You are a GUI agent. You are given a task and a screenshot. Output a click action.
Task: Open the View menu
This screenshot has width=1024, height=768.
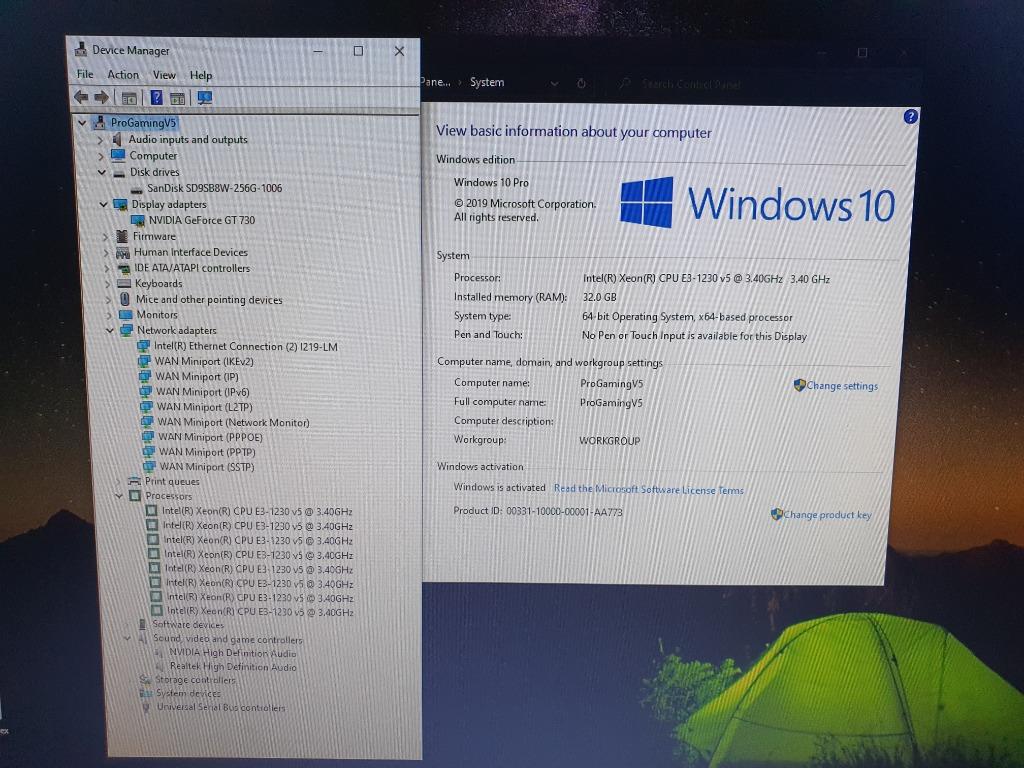tap(165, 75)
